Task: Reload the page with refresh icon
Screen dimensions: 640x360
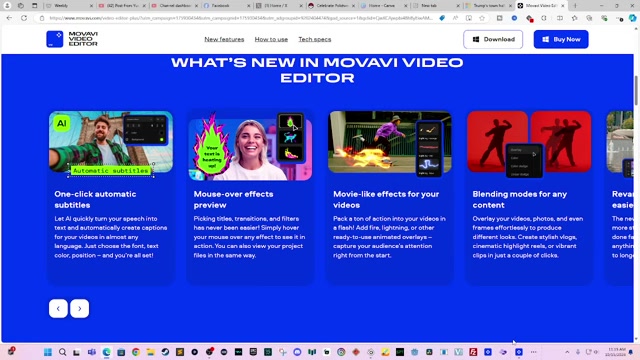Action: coord(24,18)
